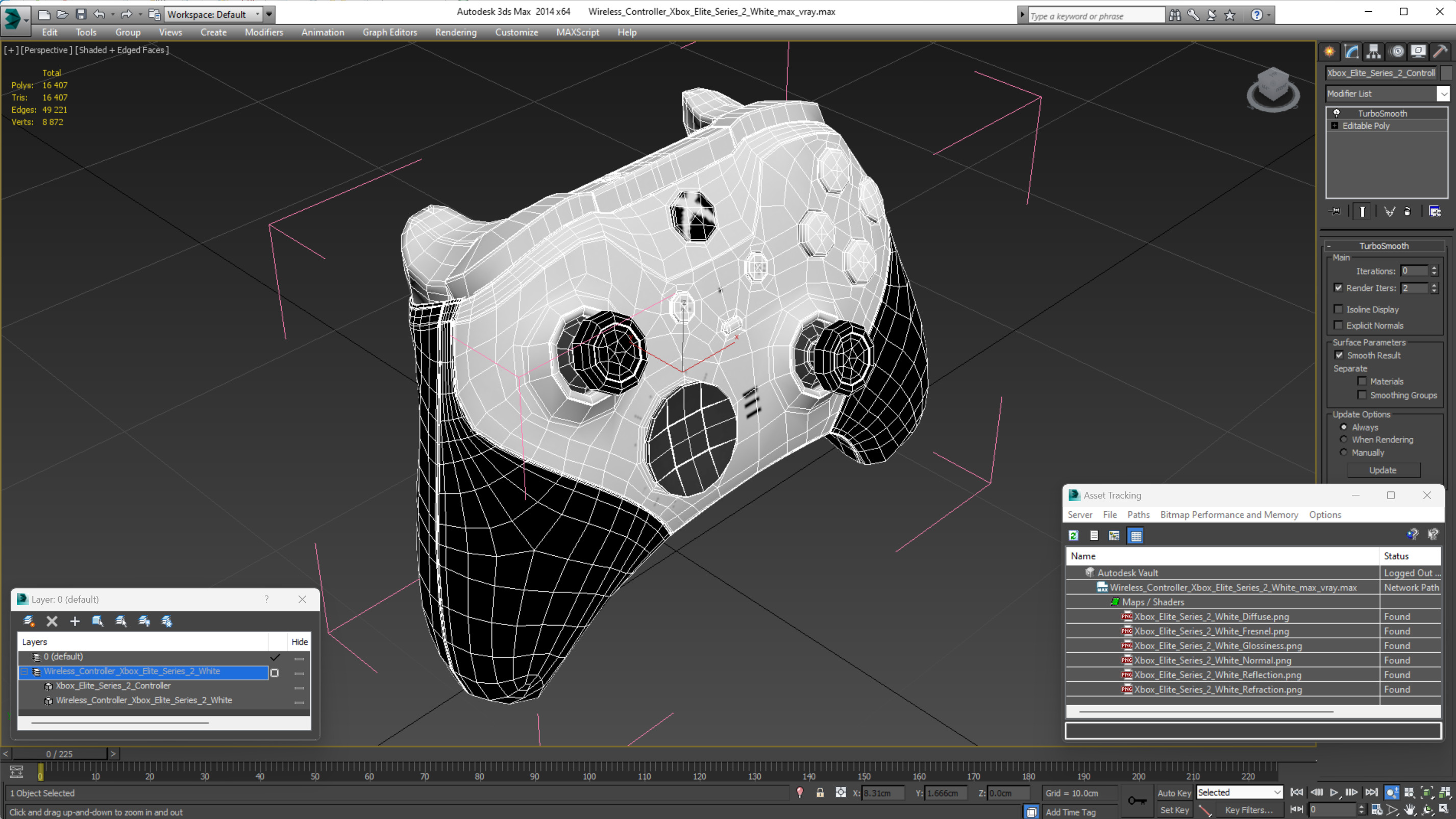Click the time slider 0 / 225 handle
This screenshot has width=1456, height=819.
point(59,754)
